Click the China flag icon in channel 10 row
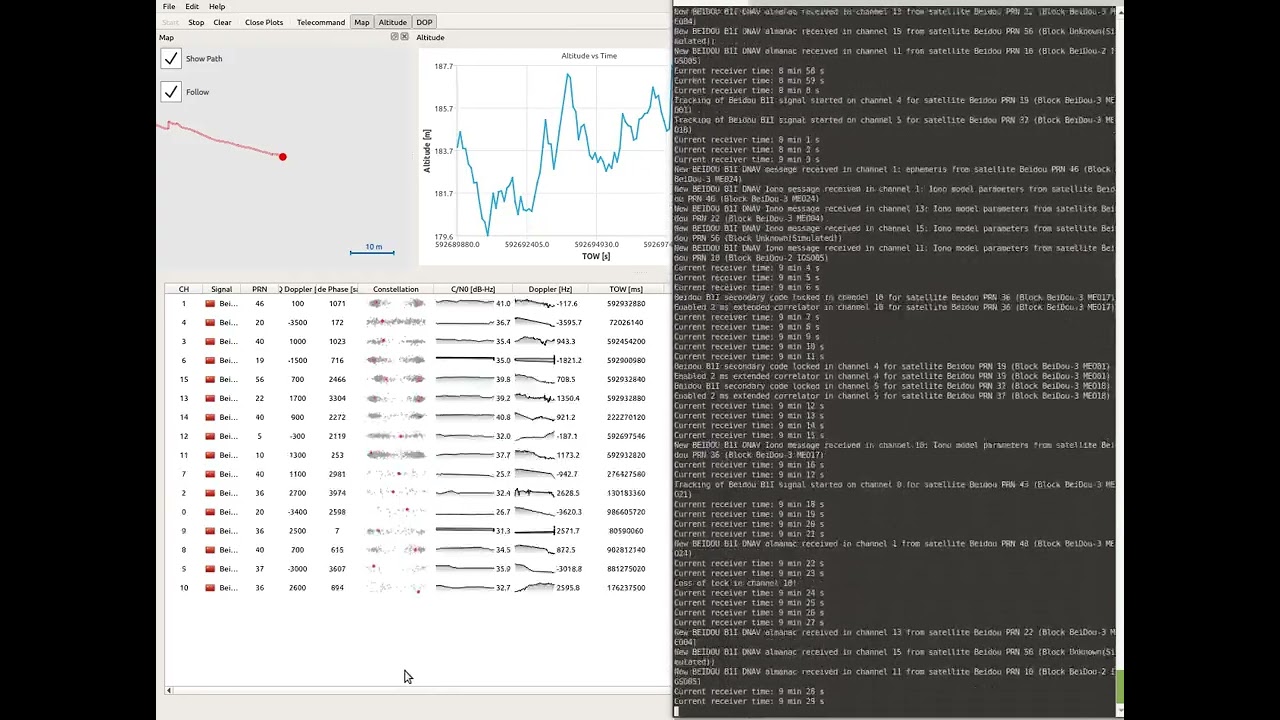Screen dimensions: 1280x720 (x=210, y=588)
